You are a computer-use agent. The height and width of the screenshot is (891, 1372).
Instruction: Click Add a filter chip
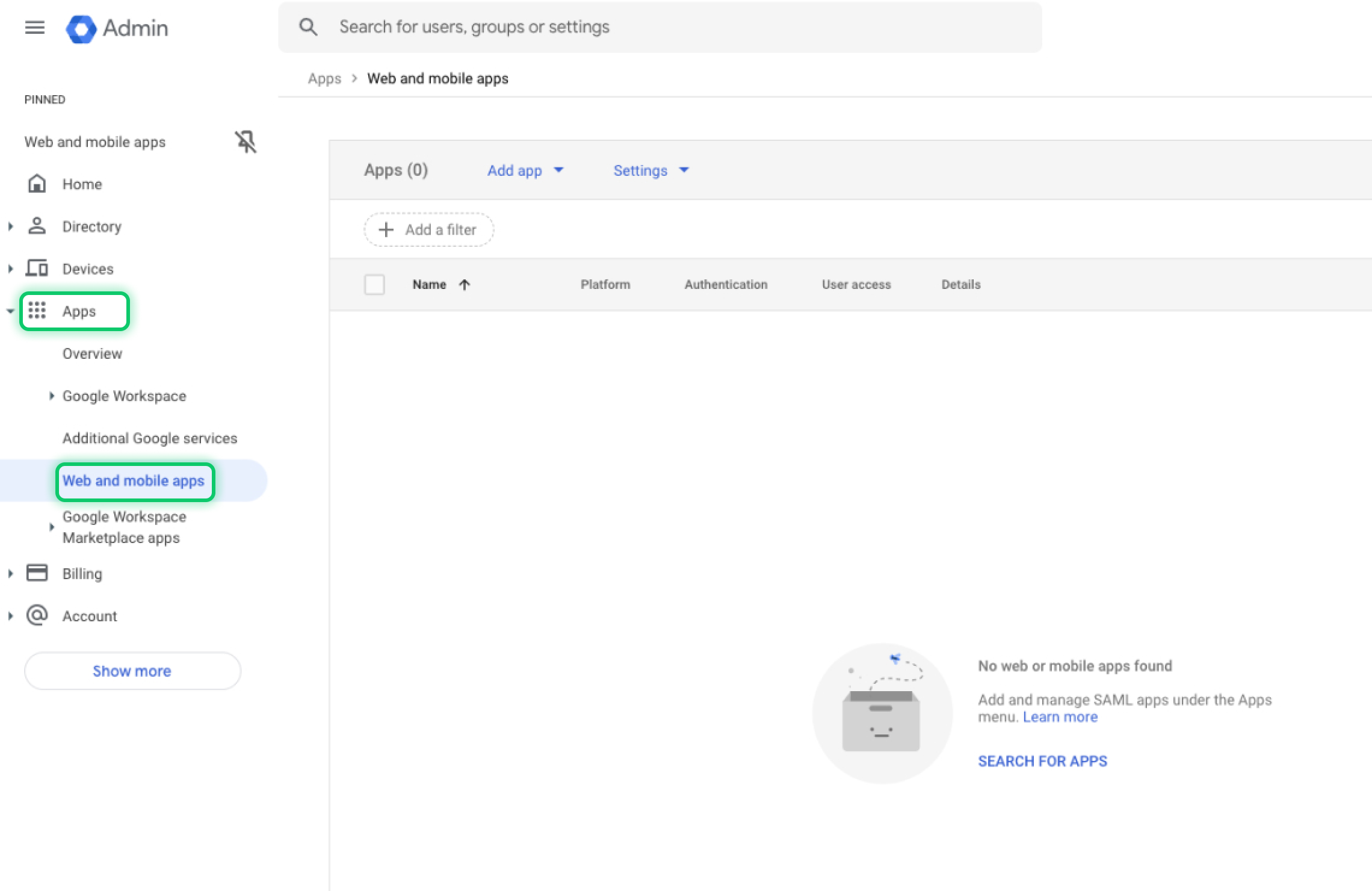[428, 229]
